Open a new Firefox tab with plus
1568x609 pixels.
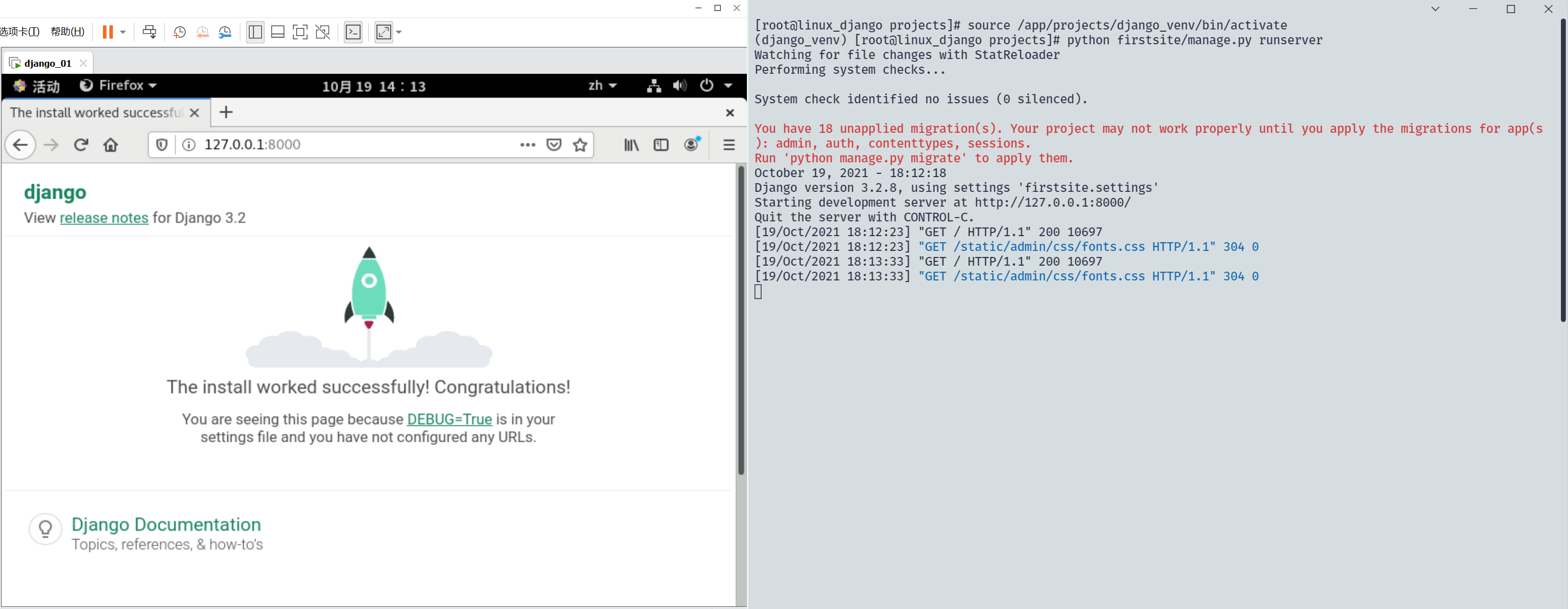(x=226, y=112)
